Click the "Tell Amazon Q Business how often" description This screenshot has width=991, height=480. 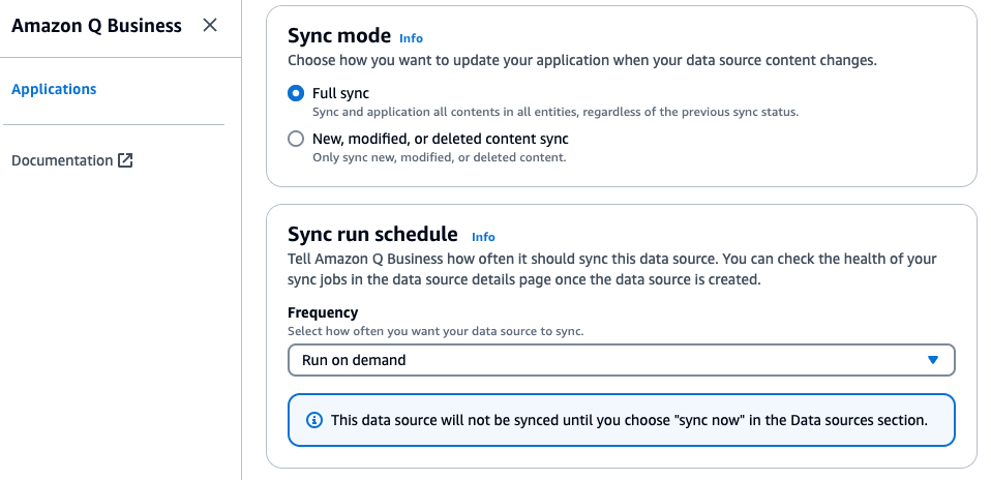(x=612, y=259)
